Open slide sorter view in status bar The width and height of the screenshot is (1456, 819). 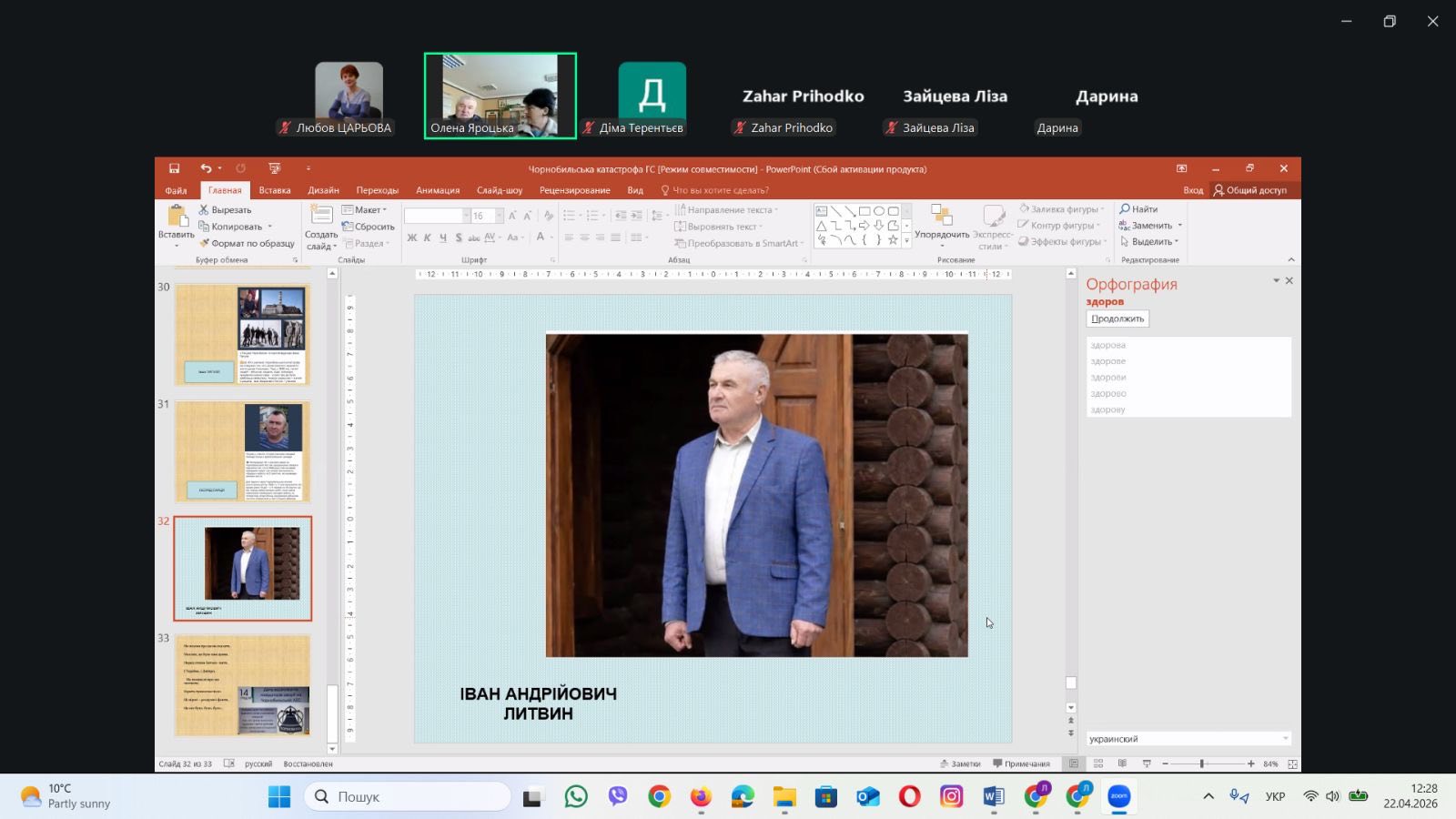(1098, 763)
